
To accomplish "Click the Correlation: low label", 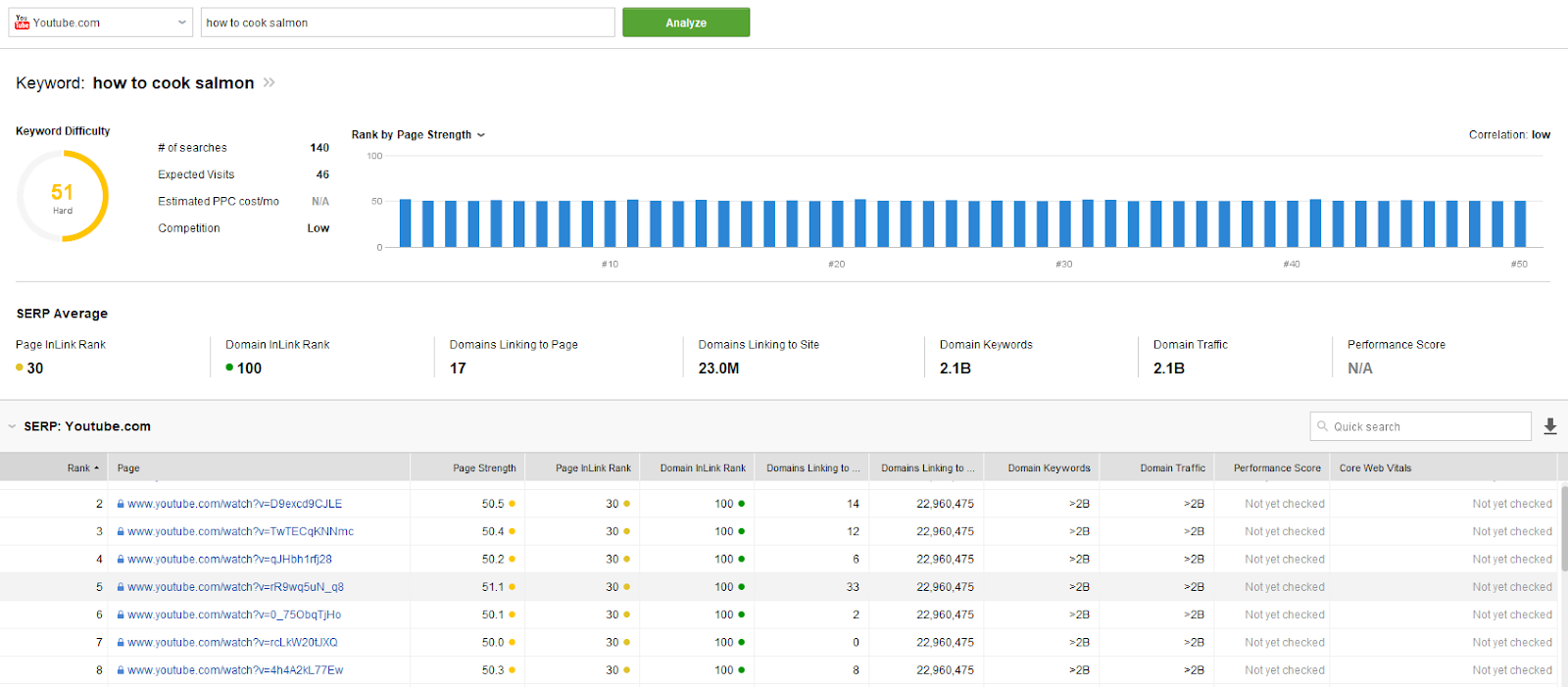I will tap(1509, 135).
